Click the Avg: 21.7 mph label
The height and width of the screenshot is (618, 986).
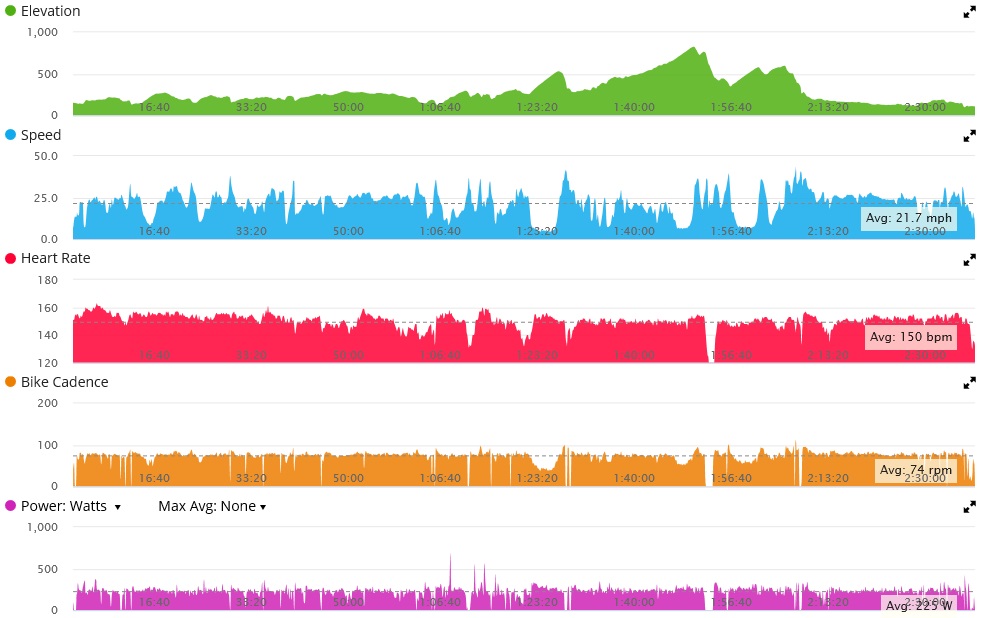click(x=909, y=218)
